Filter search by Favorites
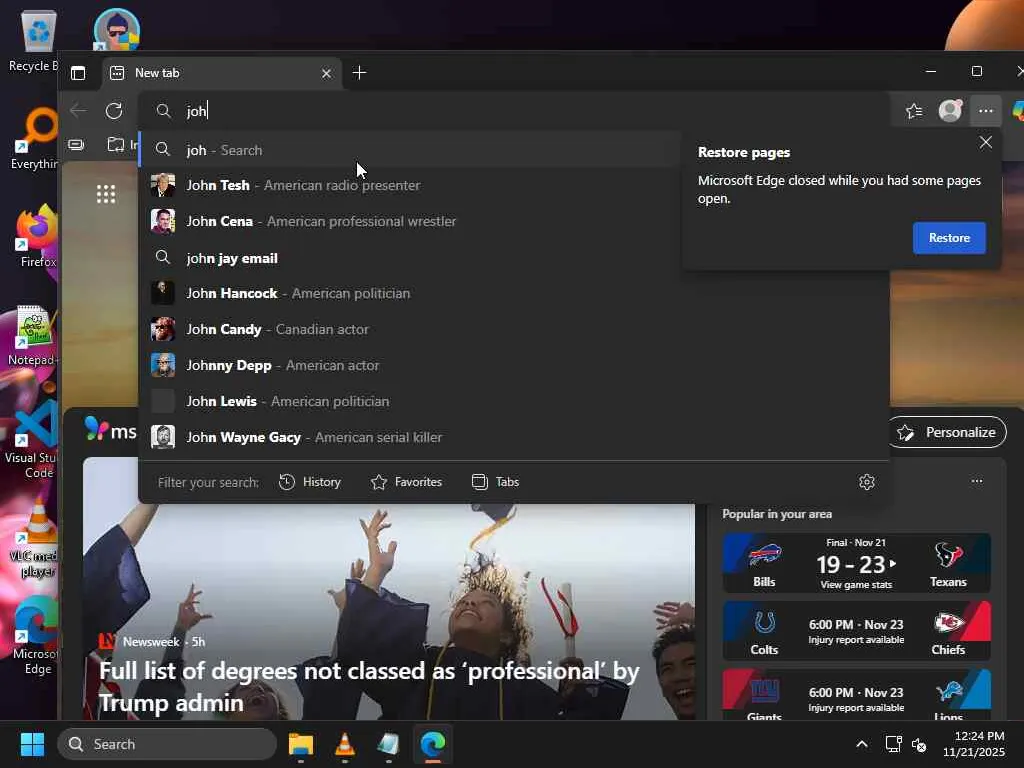 (406, 482)
